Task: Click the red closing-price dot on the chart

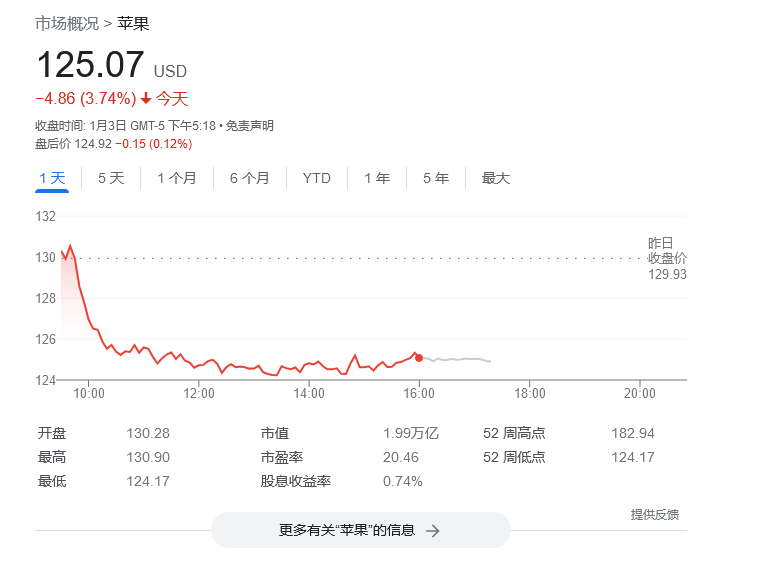Action: (419, 357)
